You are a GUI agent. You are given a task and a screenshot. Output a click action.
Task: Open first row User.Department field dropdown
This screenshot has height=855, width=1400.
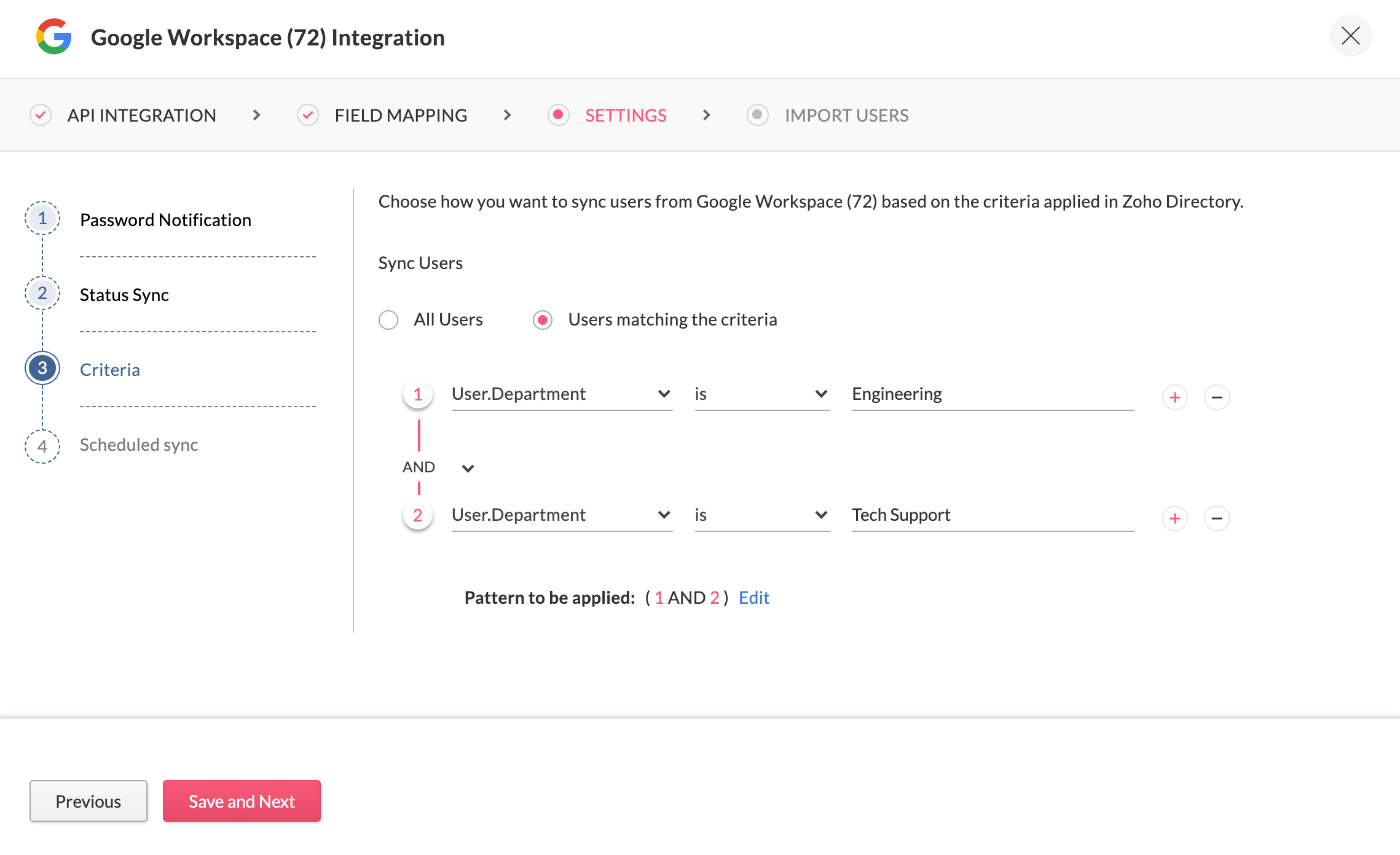tap(561, 394)
